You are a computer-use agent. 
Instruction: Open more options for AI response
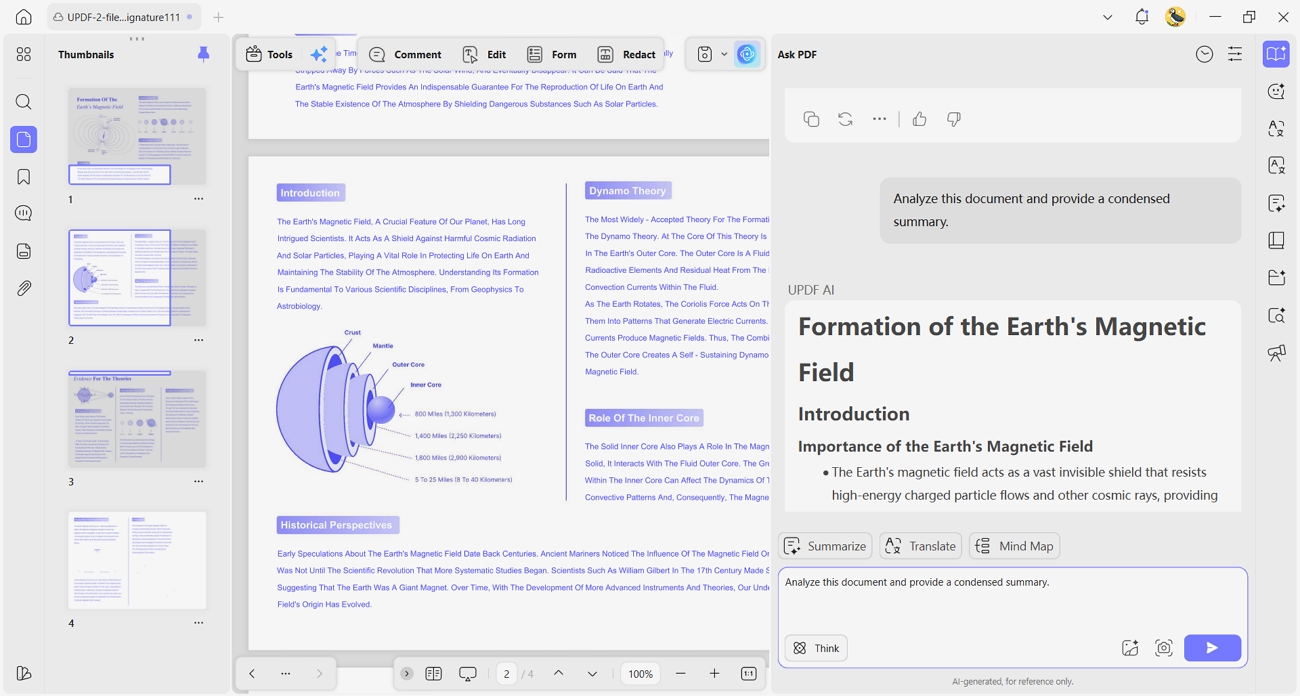[x=879, y=119]
